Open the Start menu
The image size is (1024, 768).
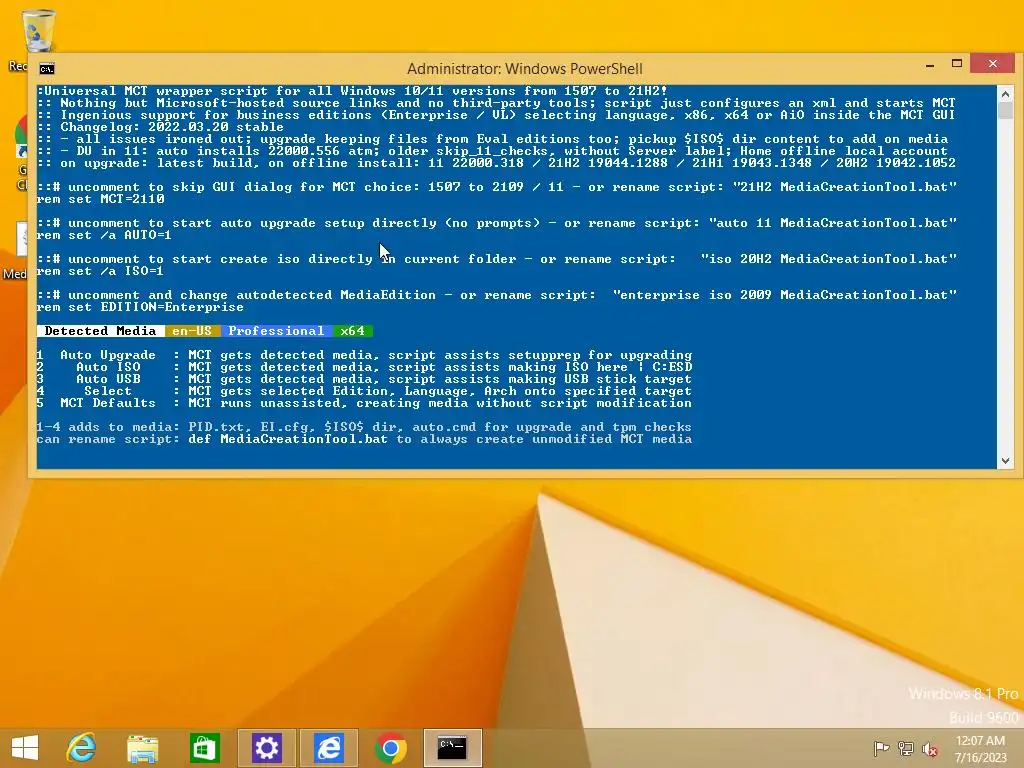(x=25, y=748)
